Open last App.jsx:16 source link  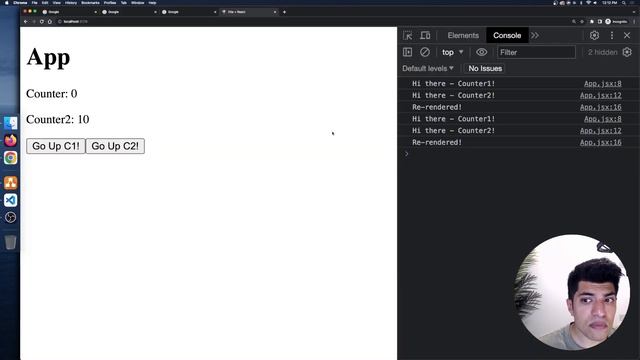600,142
